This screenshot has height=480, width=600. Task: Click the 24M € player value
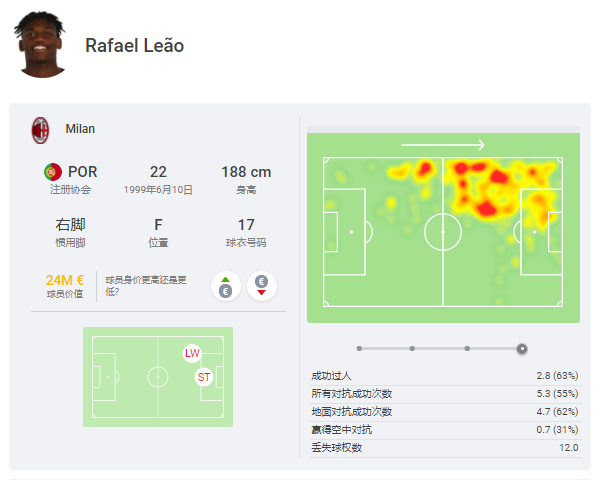(x=64, y=280)
